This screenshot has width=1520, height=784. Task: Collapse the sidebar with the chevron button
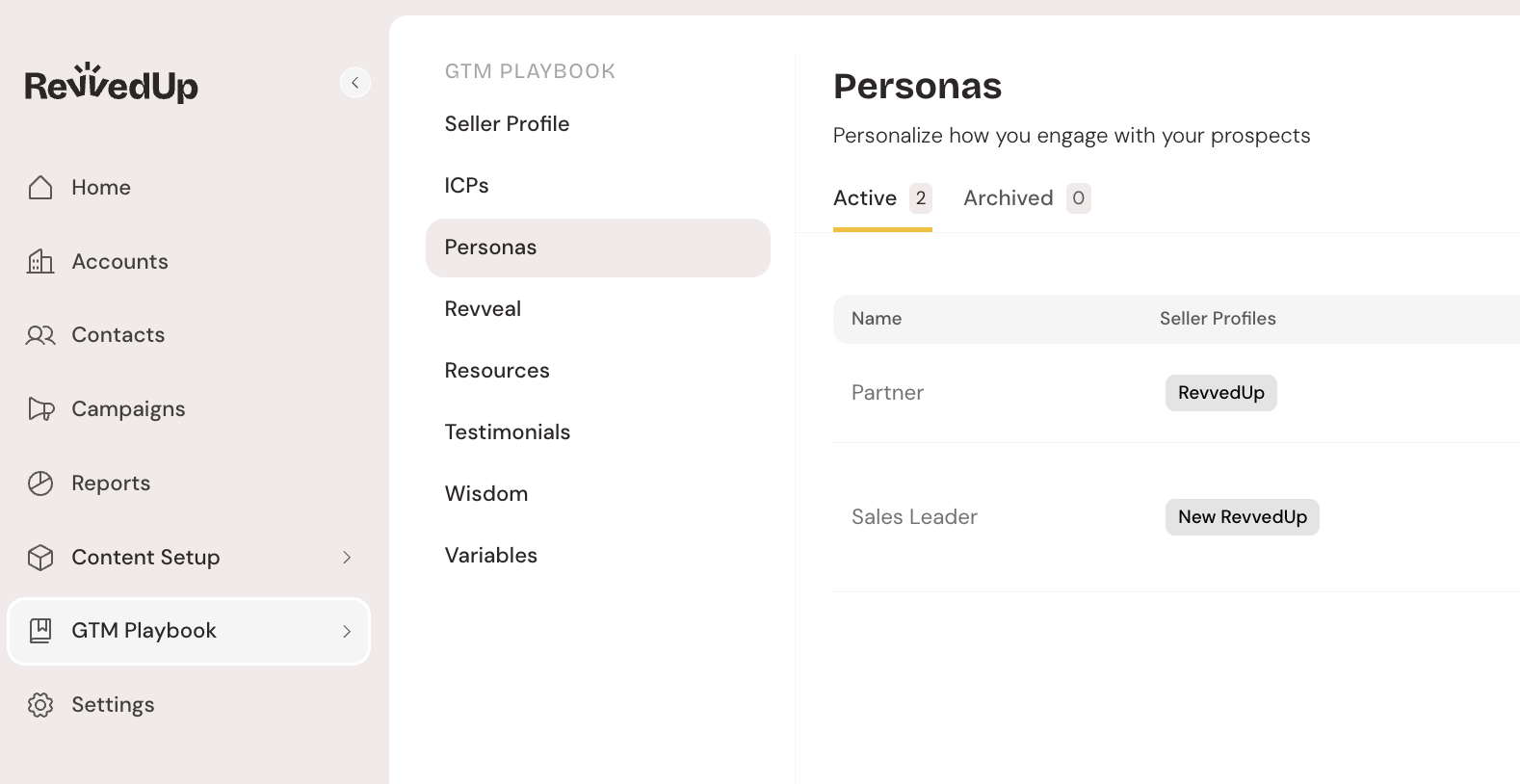click(355, 83)
